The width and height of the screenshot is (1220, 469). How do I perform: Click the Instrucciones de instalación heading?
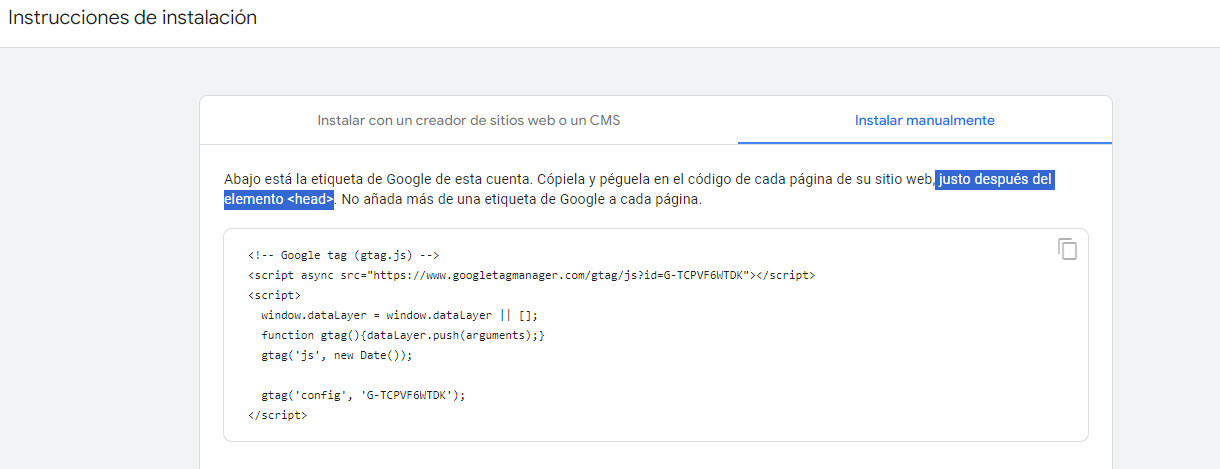[x=133, y=18]
